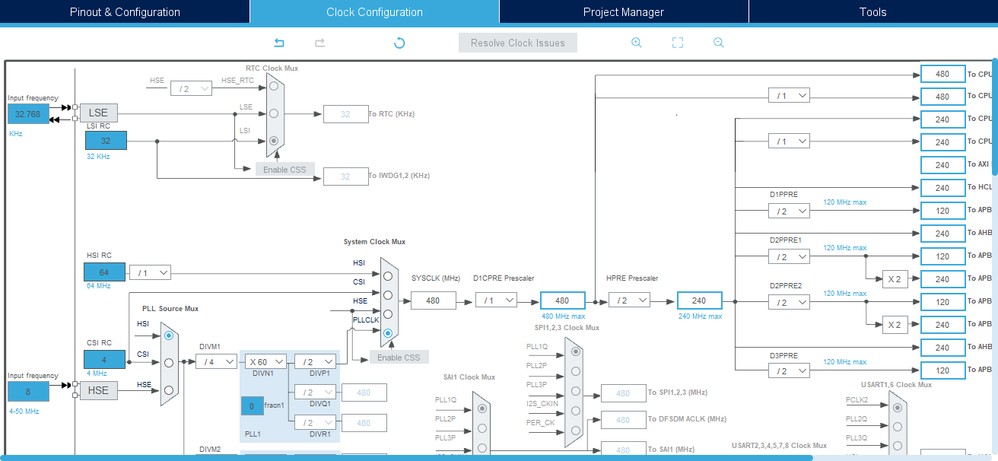Open Pinout & Configuration tab

125,11
